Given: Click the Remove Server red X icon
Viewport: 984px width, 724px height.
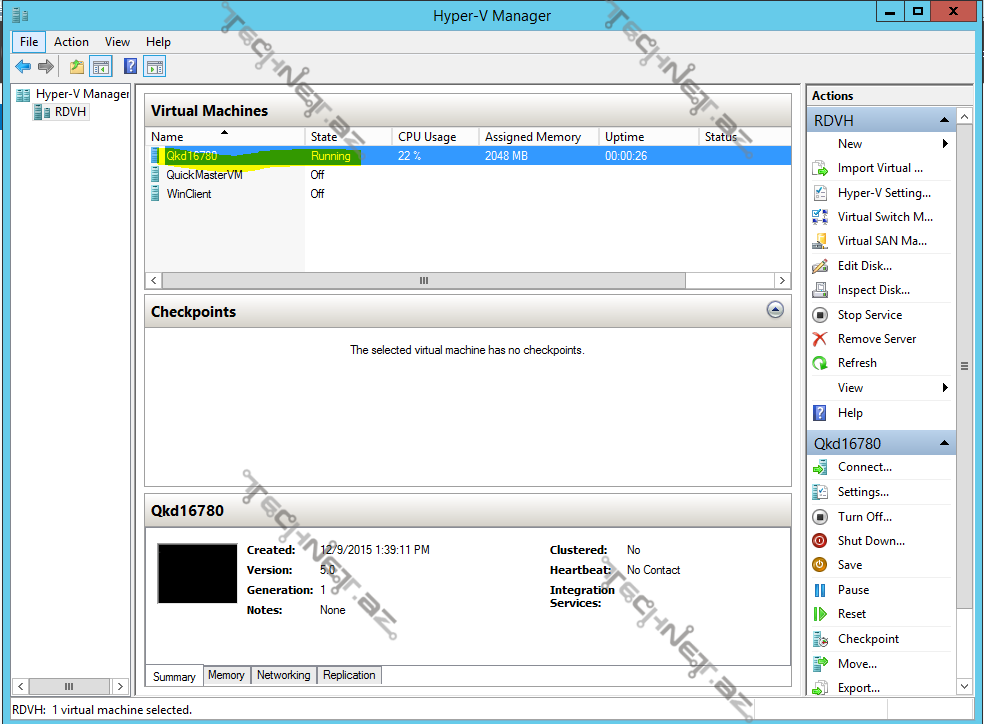Looking at the screenshot, I should pyautogui.click(x=820, y=339).
